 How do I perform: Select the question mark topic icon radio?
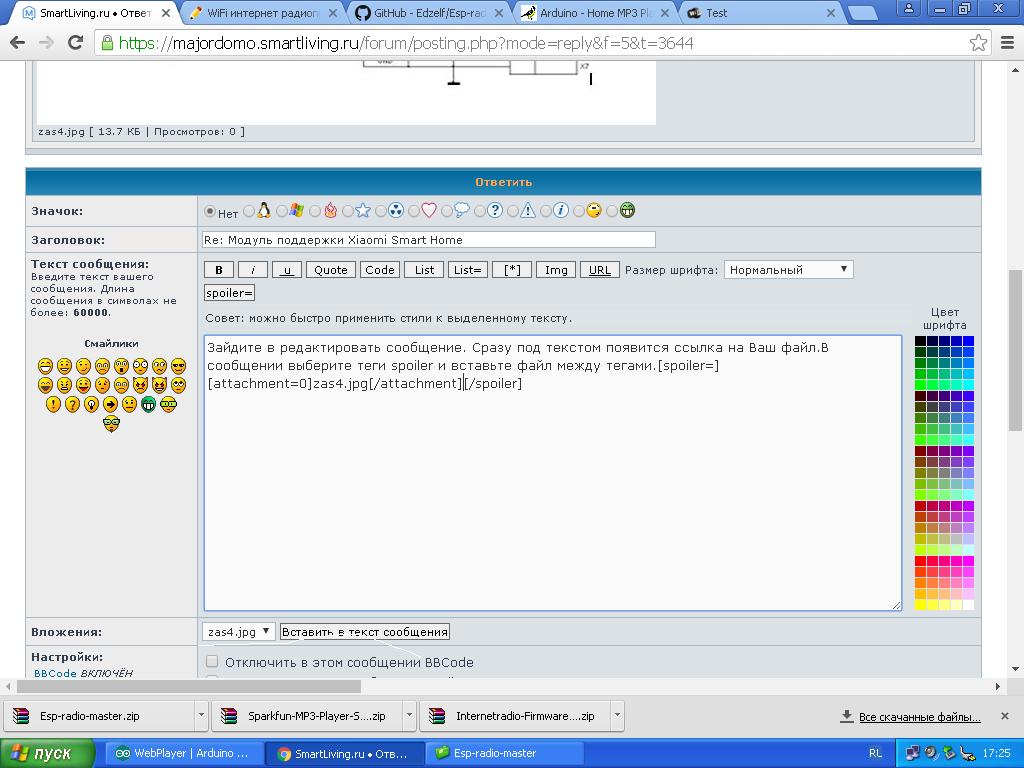tap(480, 212)
